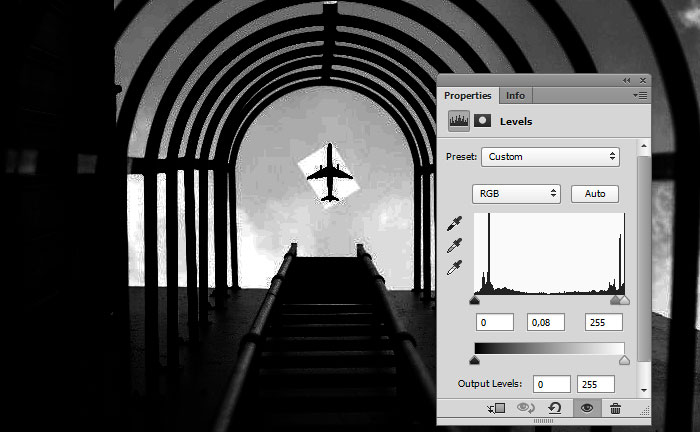Screen dimensions: 700x432
Task: Click the panel resize grip corner
Action: point(645,411)
